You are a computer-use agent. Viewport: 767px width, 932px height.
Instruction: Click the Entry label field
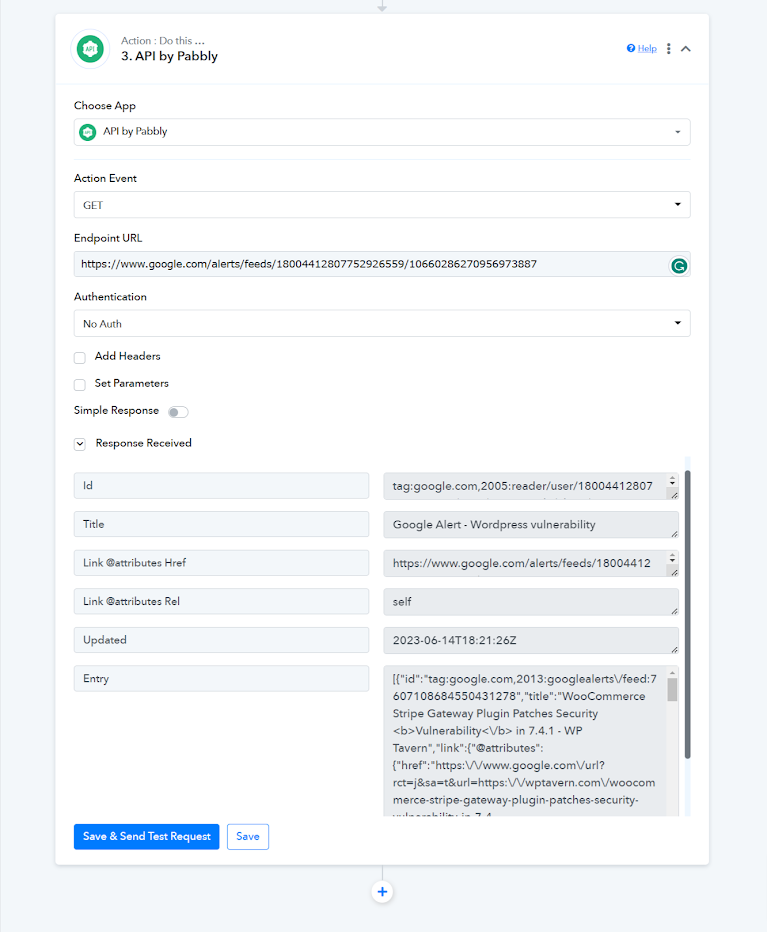221,679
